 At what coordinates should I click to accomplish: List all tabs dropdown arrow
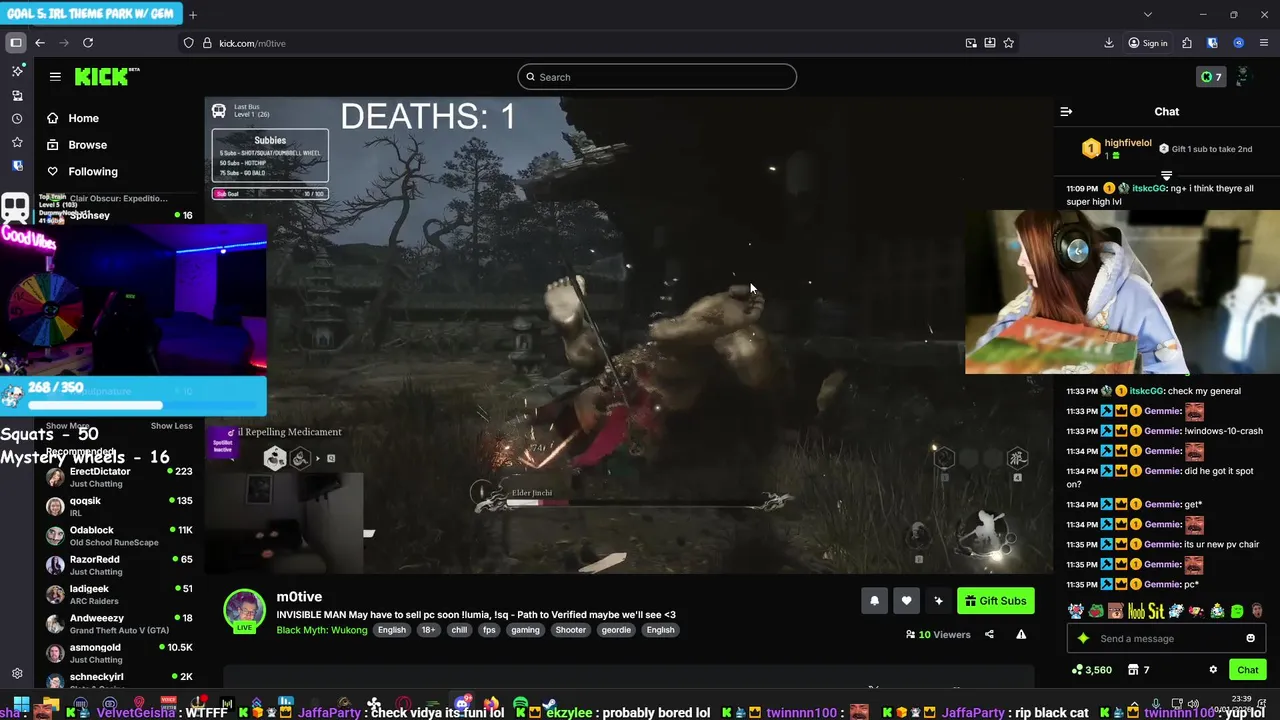[1147, 14]
